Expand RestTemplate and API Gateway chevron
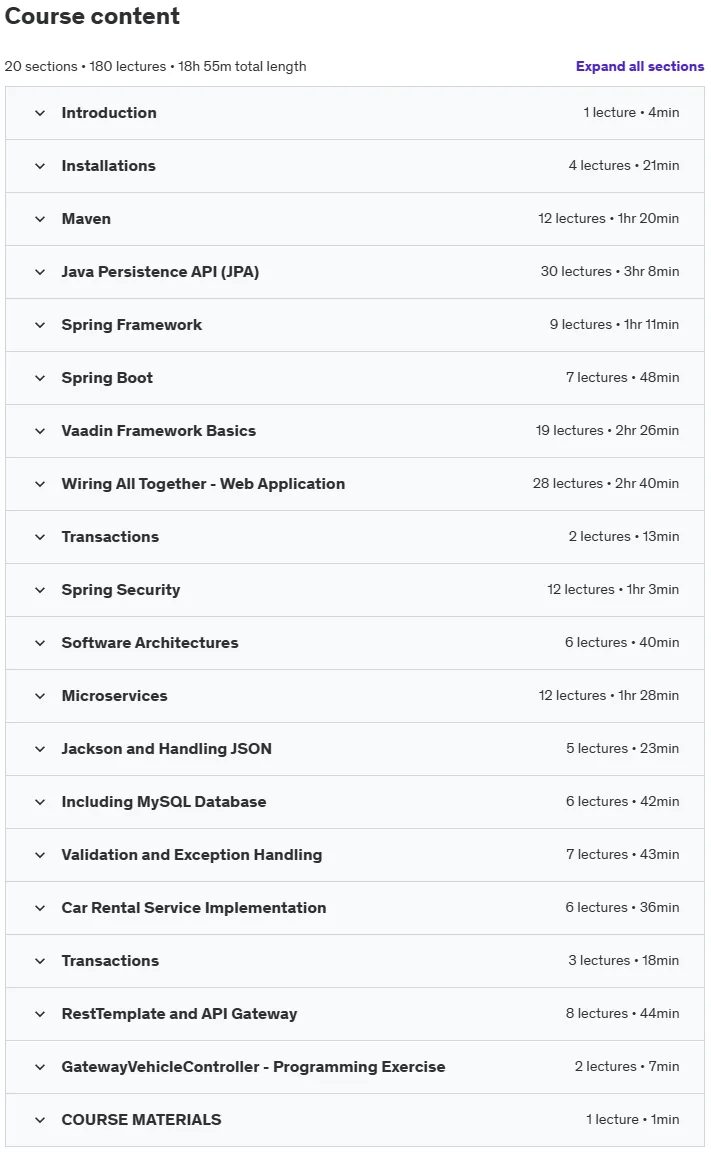The height and width of the screenshot is (1152, 711). point(40,1014)
